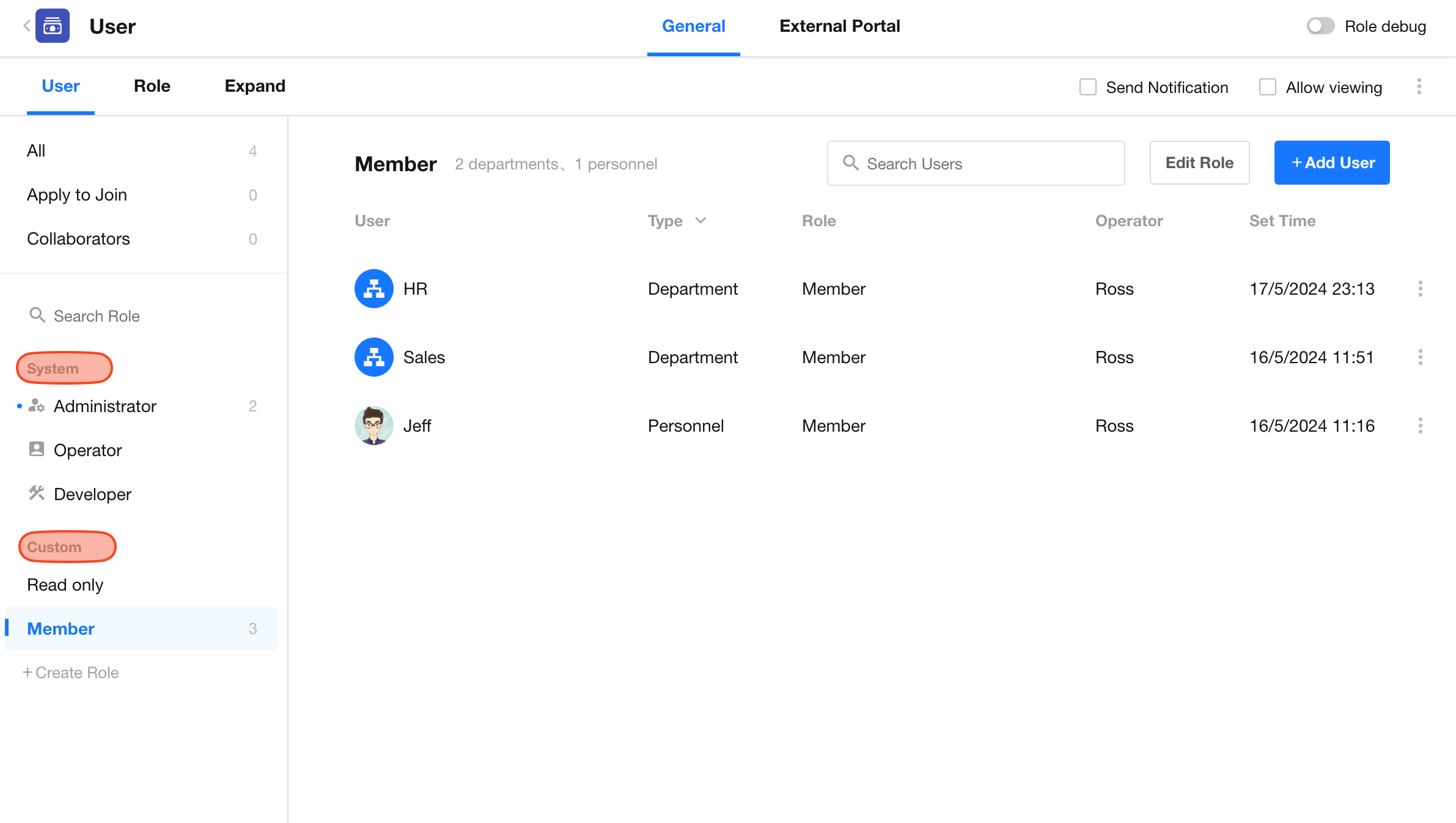Expand the Type column filter dropdown

(x=700, y=221)
